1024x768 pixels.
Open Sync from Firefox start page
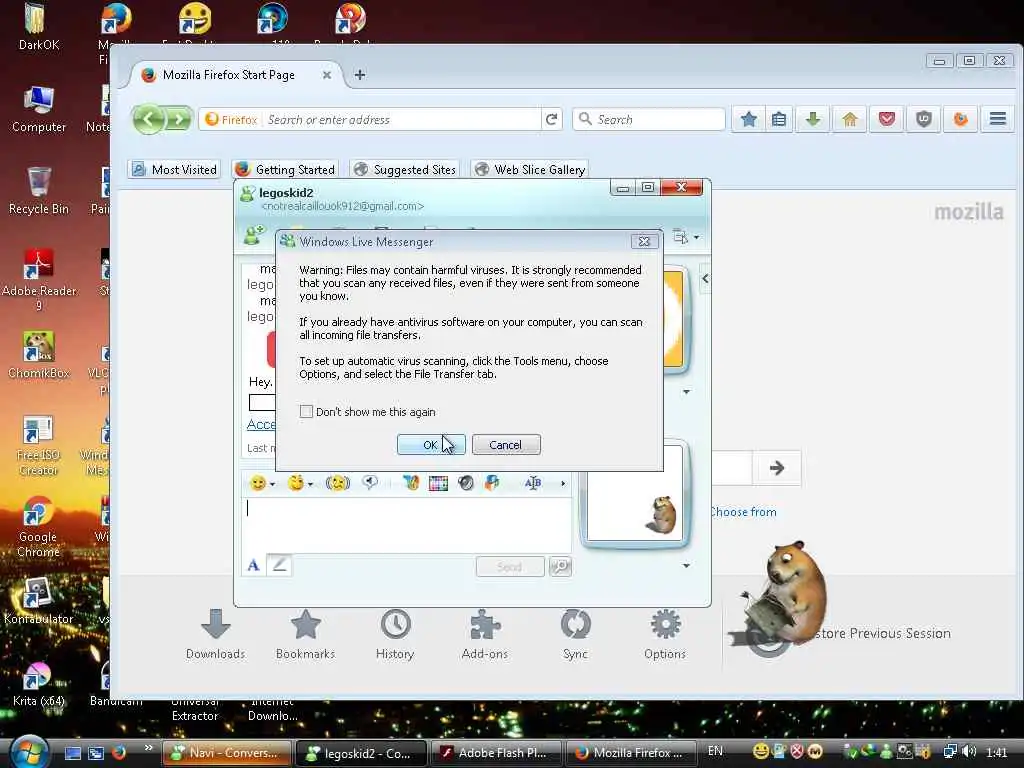click(575, 635)
